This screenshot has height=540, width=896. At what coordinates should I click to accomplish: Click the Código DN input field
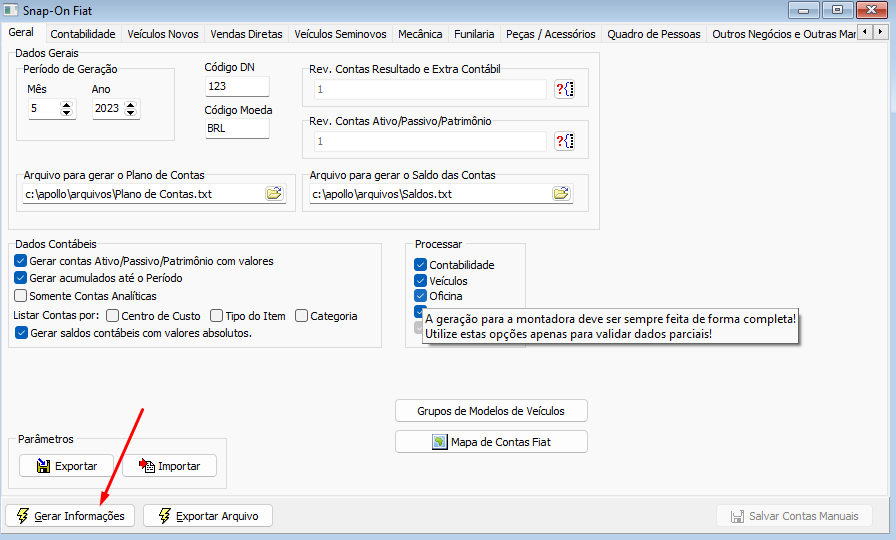[x=237, y=86]
